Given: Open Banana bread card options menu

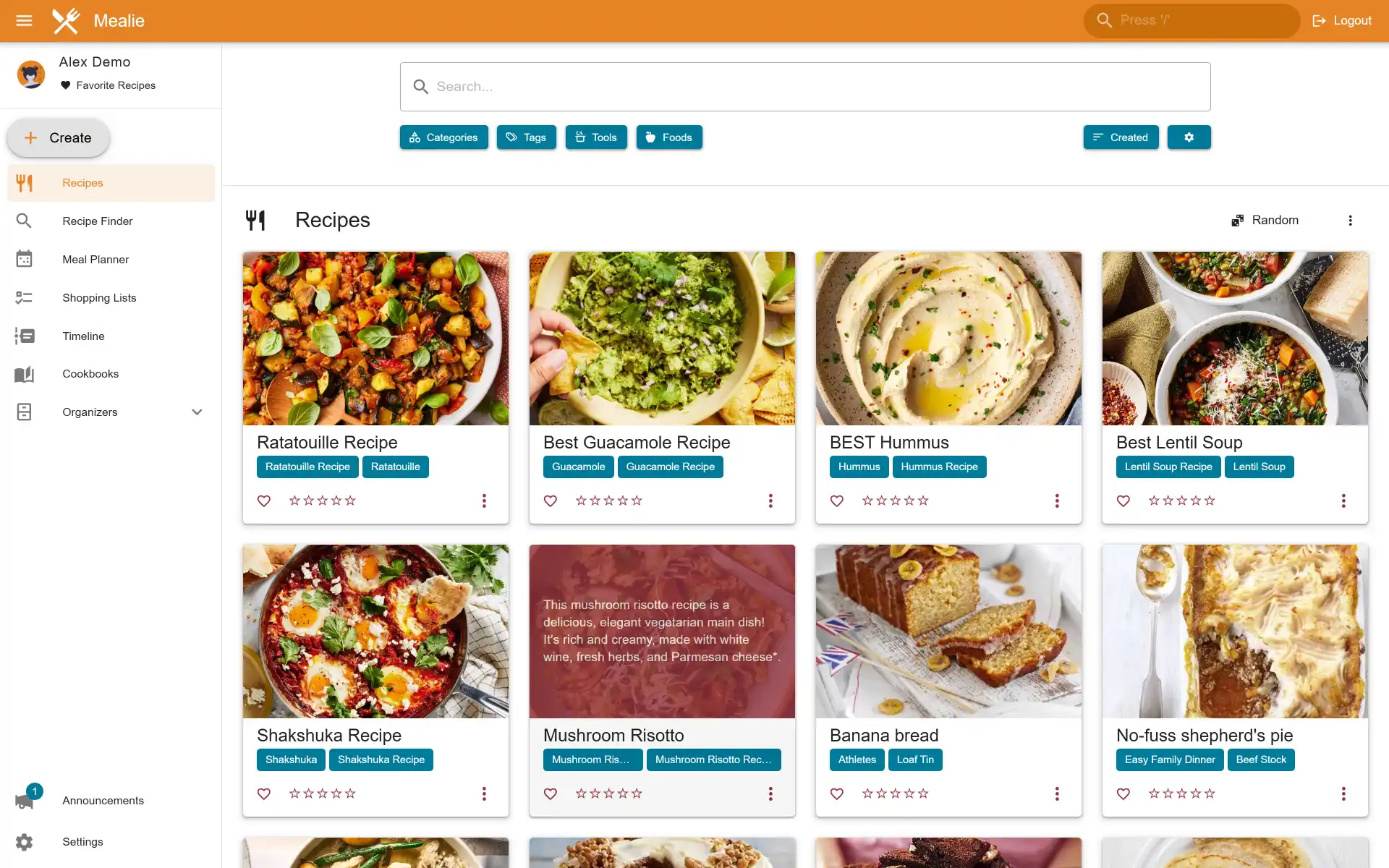Looking at the screenshot, I should [x=1057, y=793].
